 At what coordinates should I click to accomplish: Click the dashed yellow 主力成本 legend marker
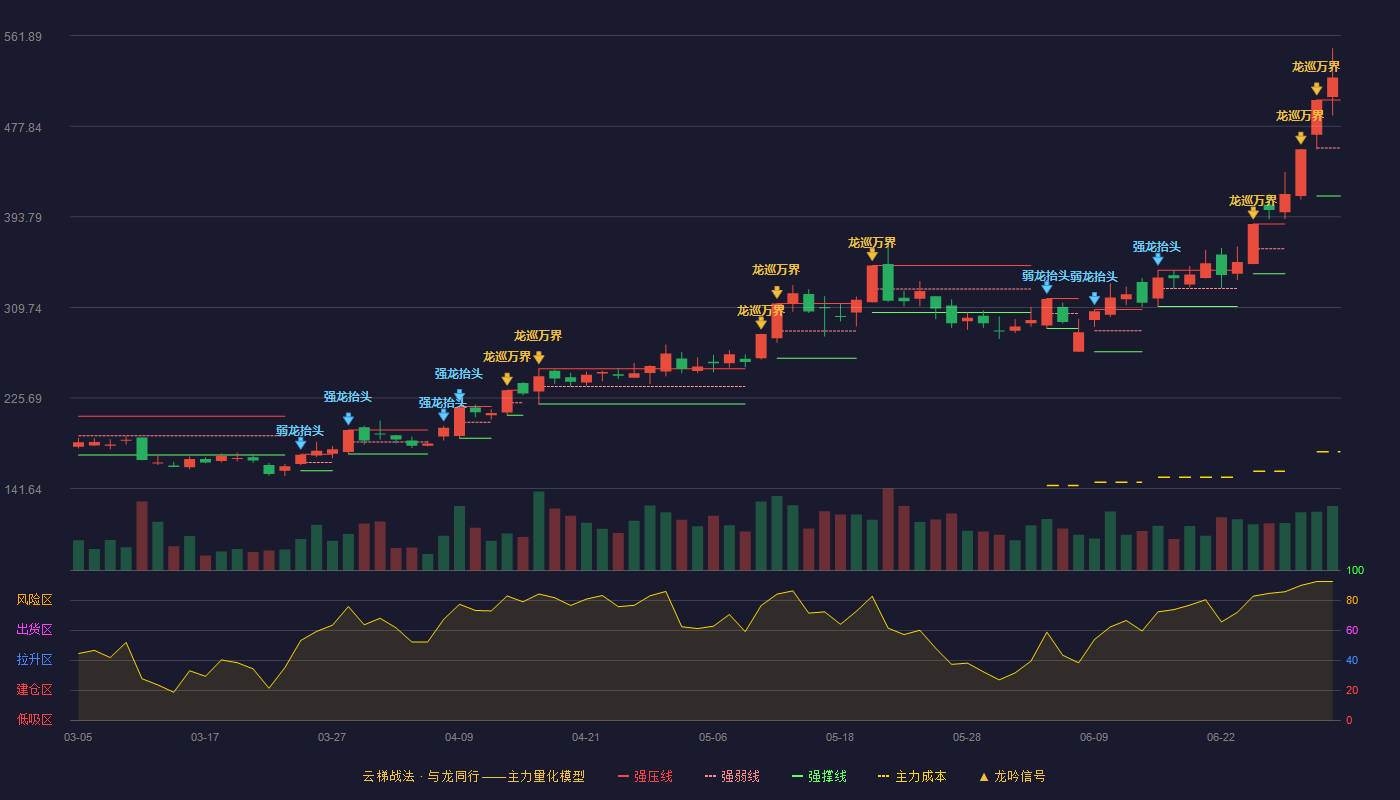click(883, 776)
